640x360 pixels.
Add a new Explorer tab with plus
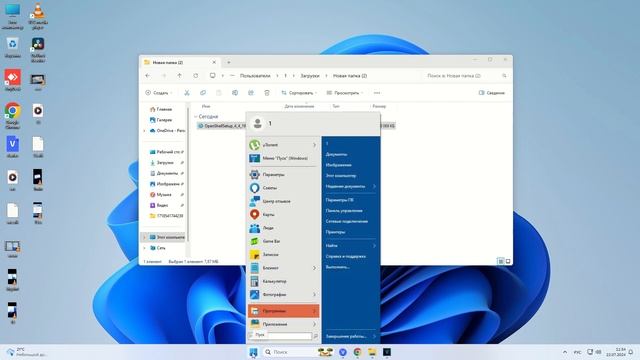[229, 62]
